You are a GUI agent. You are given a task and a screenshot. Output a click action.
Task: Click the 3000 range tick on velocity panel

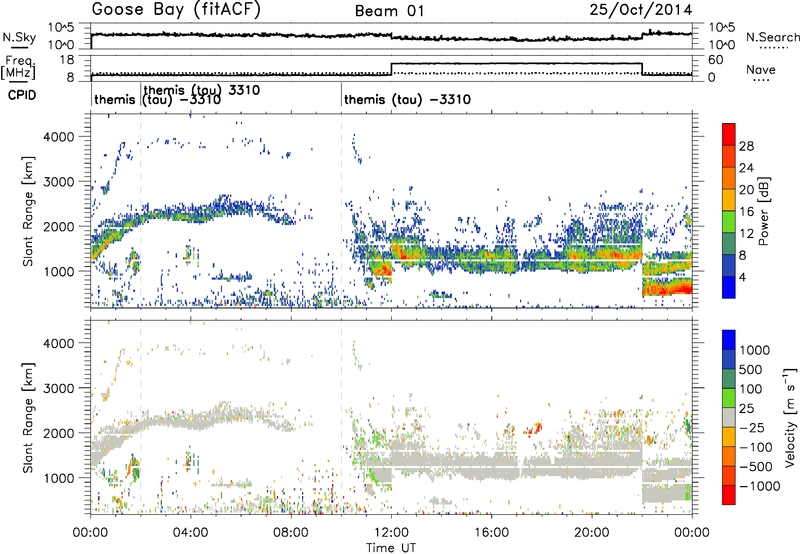click(x=61, y=388)
